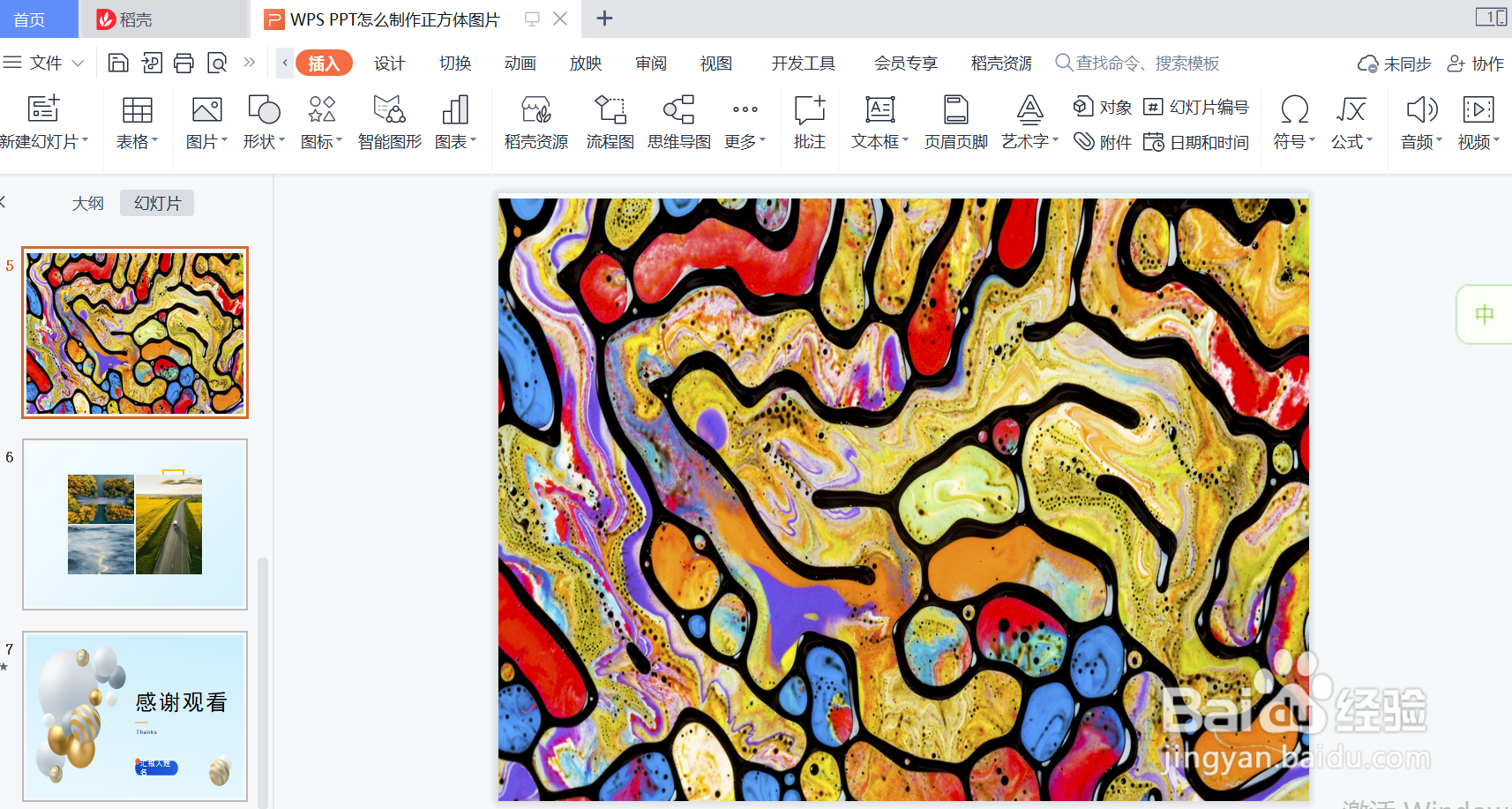Viewport: 1512px width, 809px height.
Task: Open the 开发工具 developer tools tab
Action: (803, 63)
